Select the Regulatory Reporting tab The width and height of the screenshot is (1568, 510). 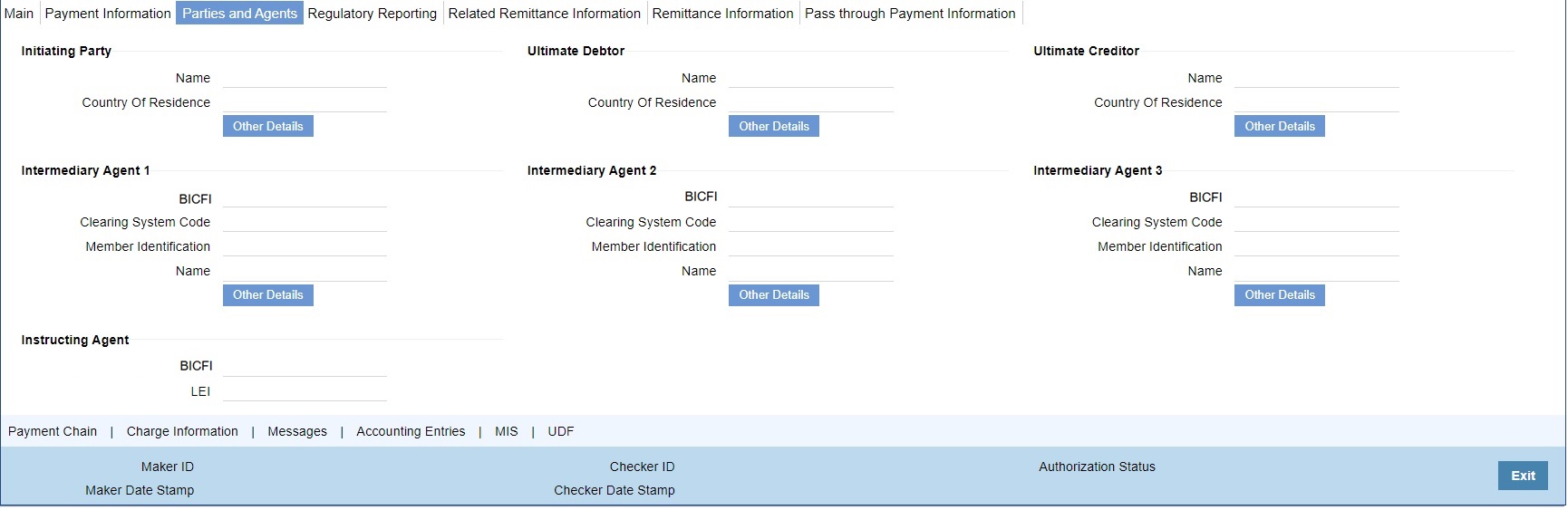click(372, 13)
